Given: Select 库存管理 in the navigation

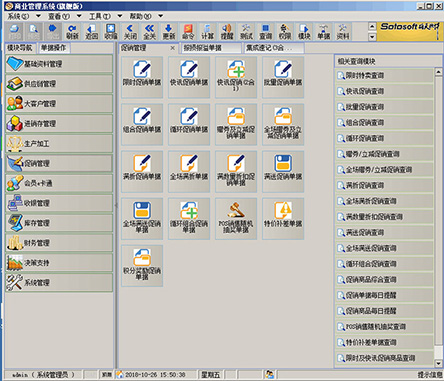Looking at the screenshot, I should (59, 223).
